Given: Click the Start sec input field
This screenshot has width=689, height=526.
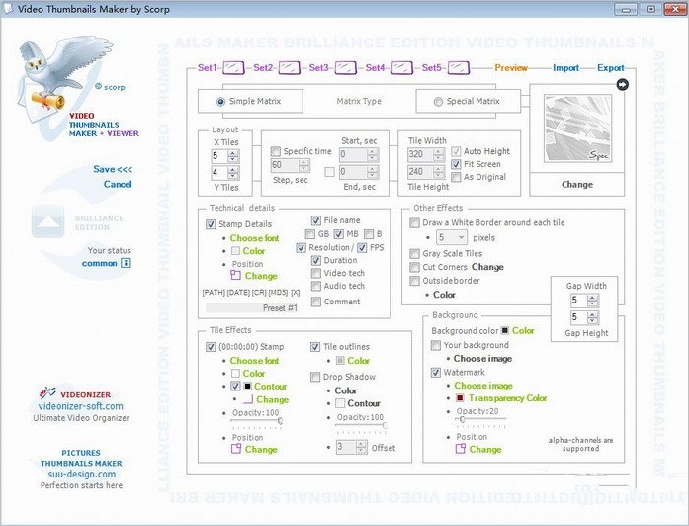Looking at the screenshot, I should (x=359, y=155).
